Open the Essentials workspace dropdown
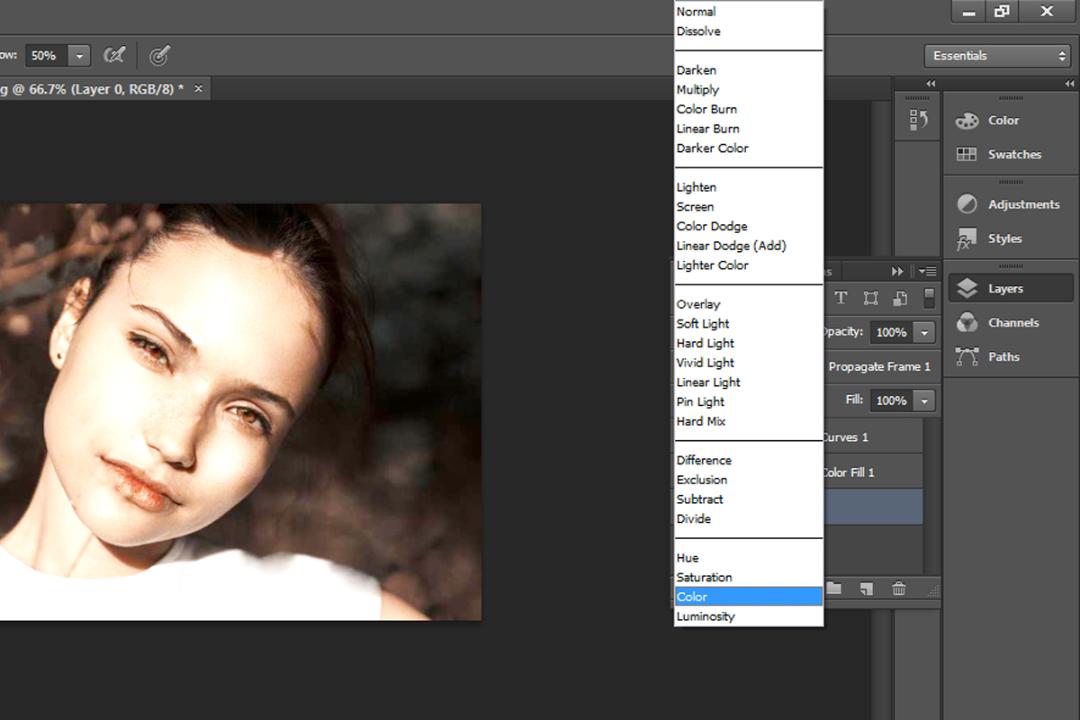Viewport: 1080px width, 720px height. [x=997, y=56]
